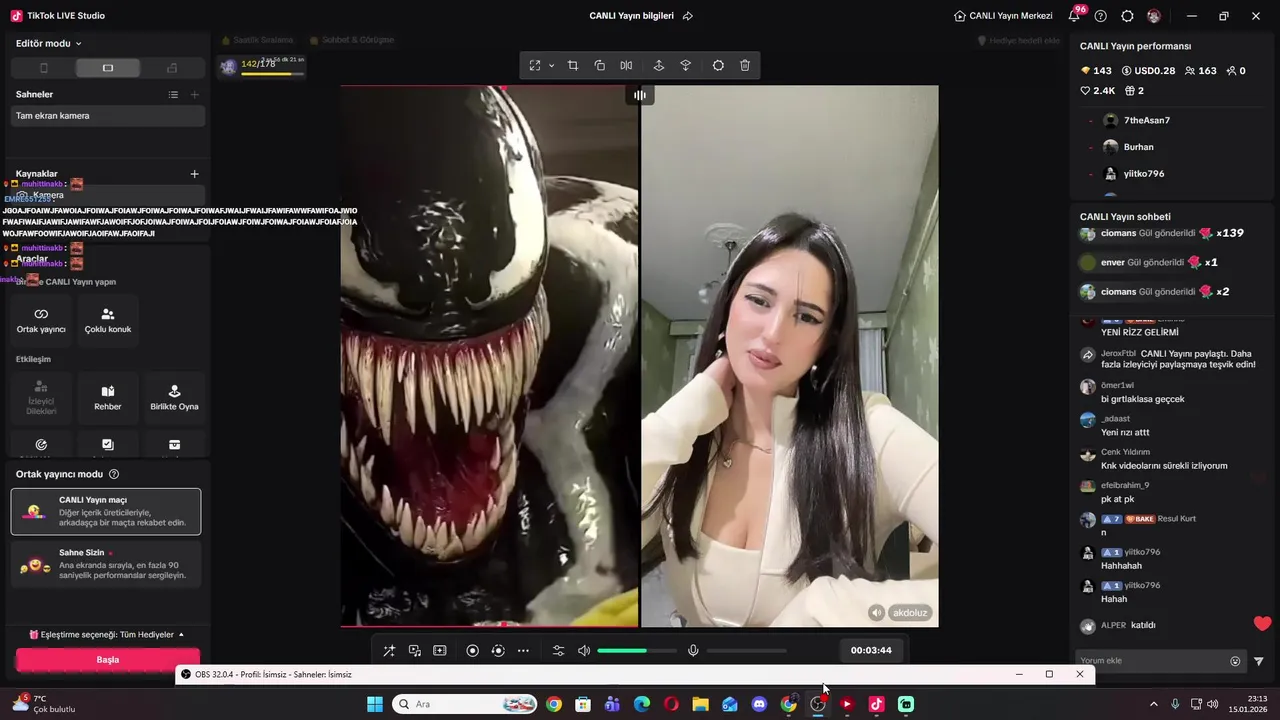Flip the source horizontally

point(626,65)
